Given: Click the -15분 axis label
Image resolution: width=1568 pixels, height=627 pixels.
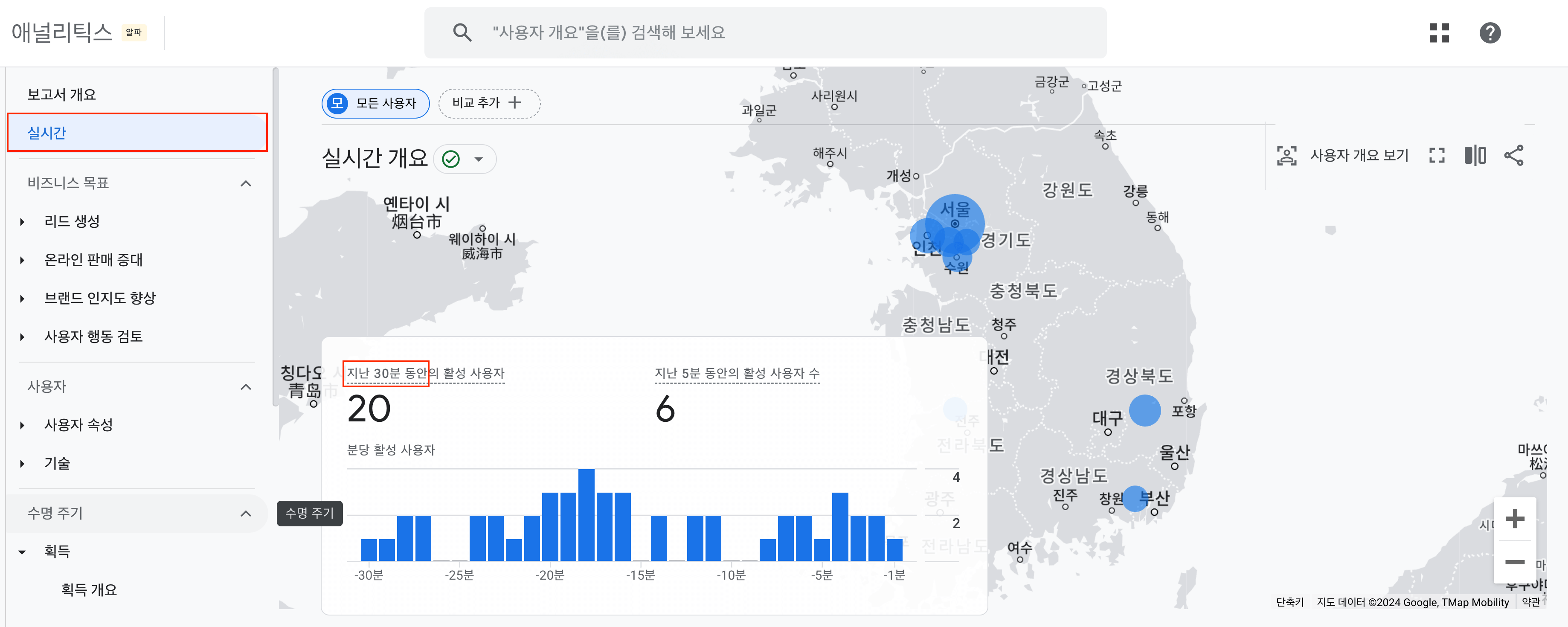Looking at the screenshot, I should tap(640, 575).
